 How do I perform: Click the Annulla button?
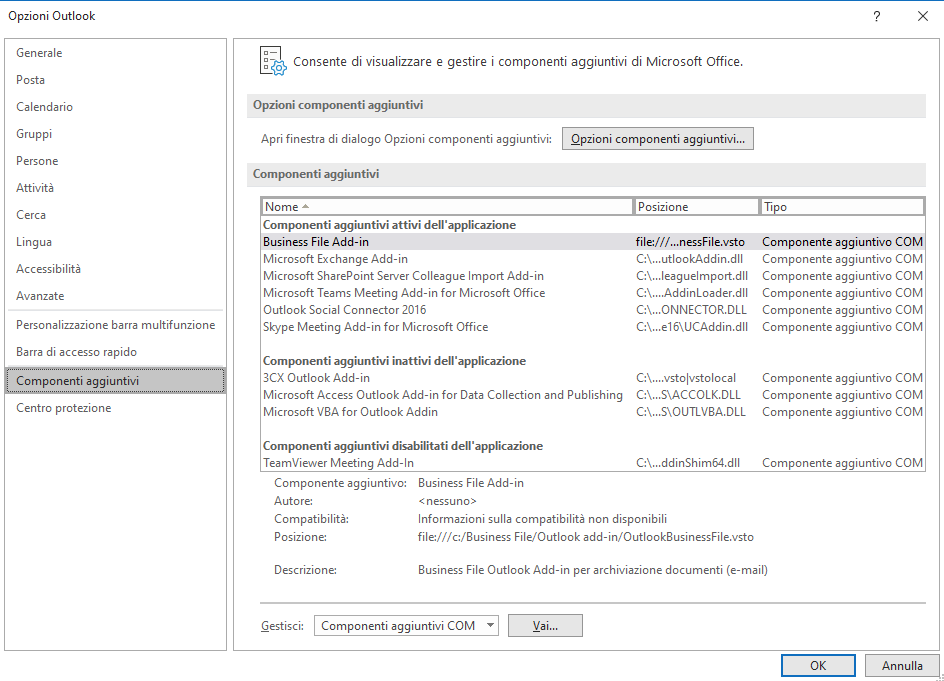tap(902, 665)
